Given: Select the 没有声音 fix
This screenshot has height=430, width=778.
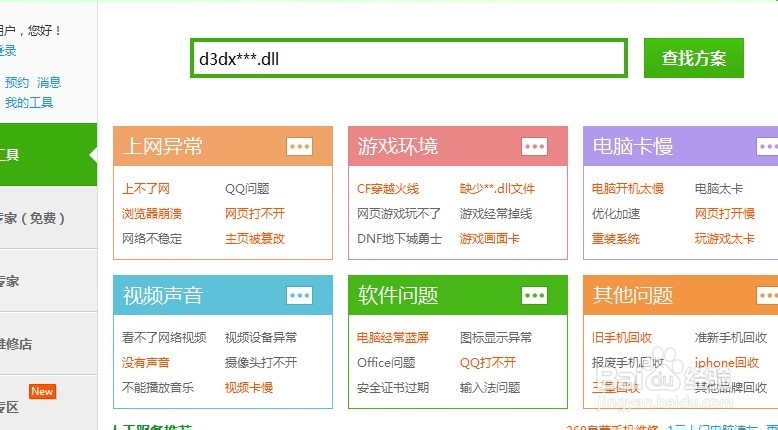Looking at the screenshot, I should (x=146, y=363).
